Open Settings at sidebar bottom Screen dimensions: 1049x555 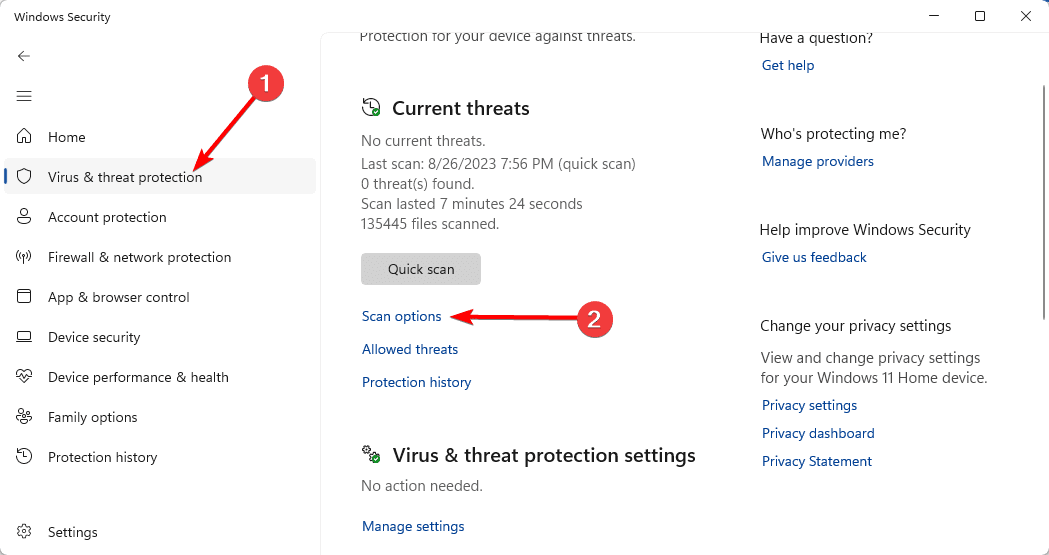tap(160, 532)
